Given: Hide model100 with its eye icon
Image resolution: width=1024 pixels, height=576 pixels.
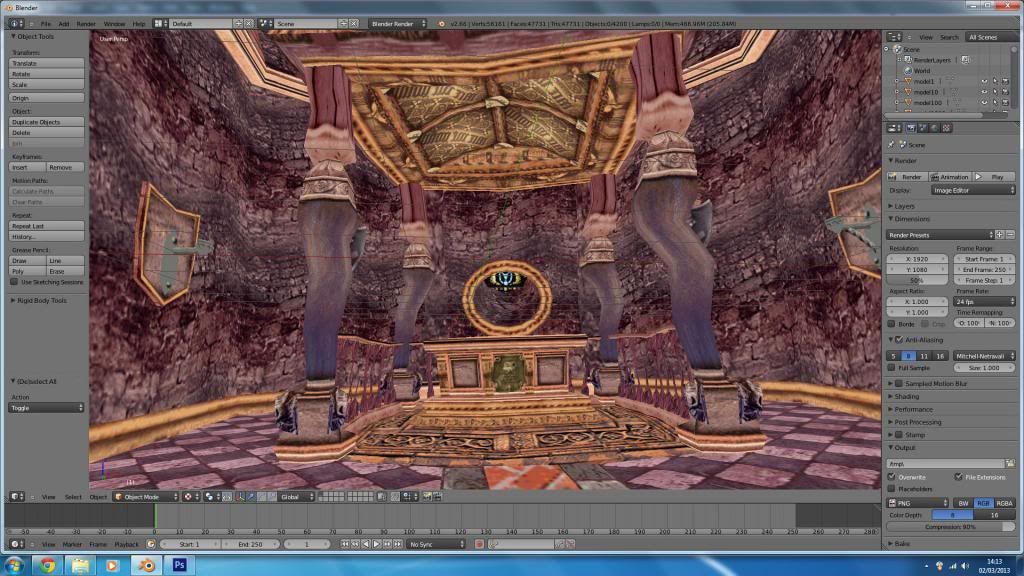Looking at the screenshot, I should point(984,103).
